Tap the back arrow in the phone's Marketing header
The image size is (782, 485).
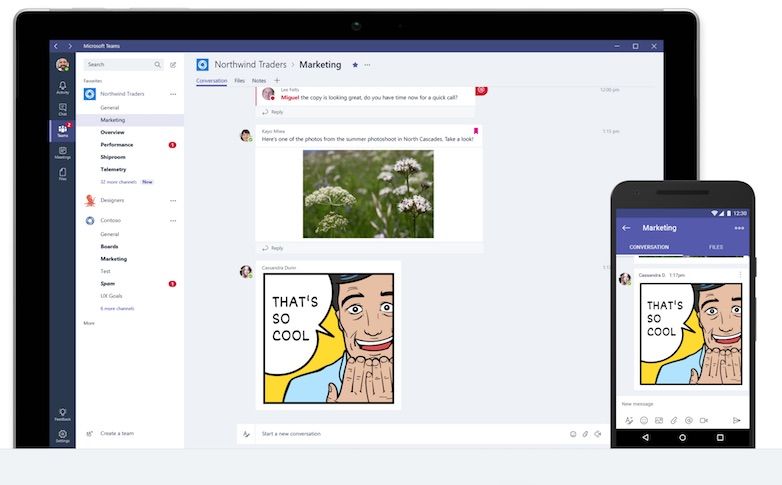pyautogui.click(x=626, y=228)
